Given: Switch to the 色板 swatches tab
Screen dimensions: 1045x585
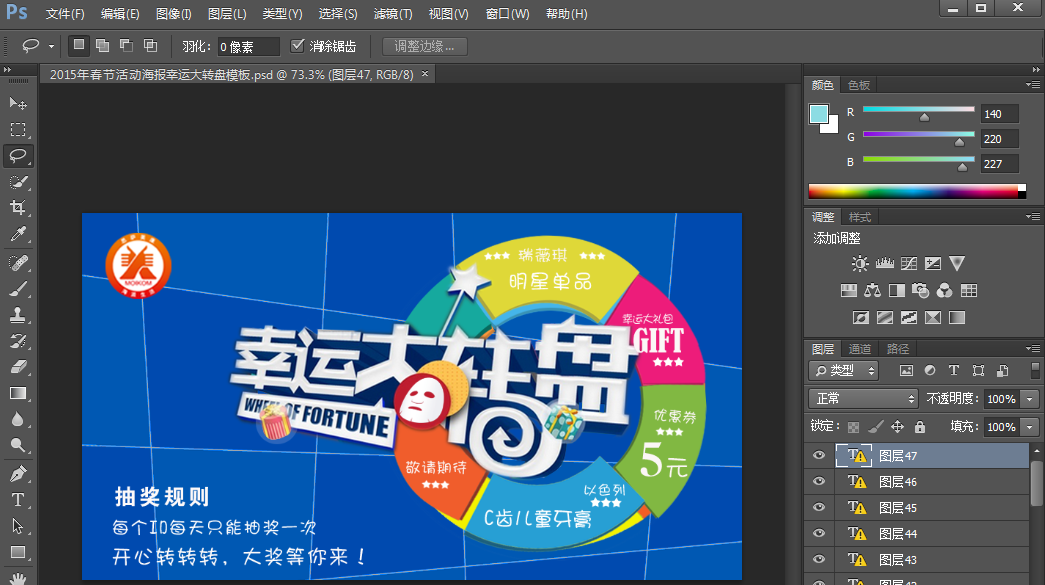Looking at the screenshot, I should click(x=859, y=85).
